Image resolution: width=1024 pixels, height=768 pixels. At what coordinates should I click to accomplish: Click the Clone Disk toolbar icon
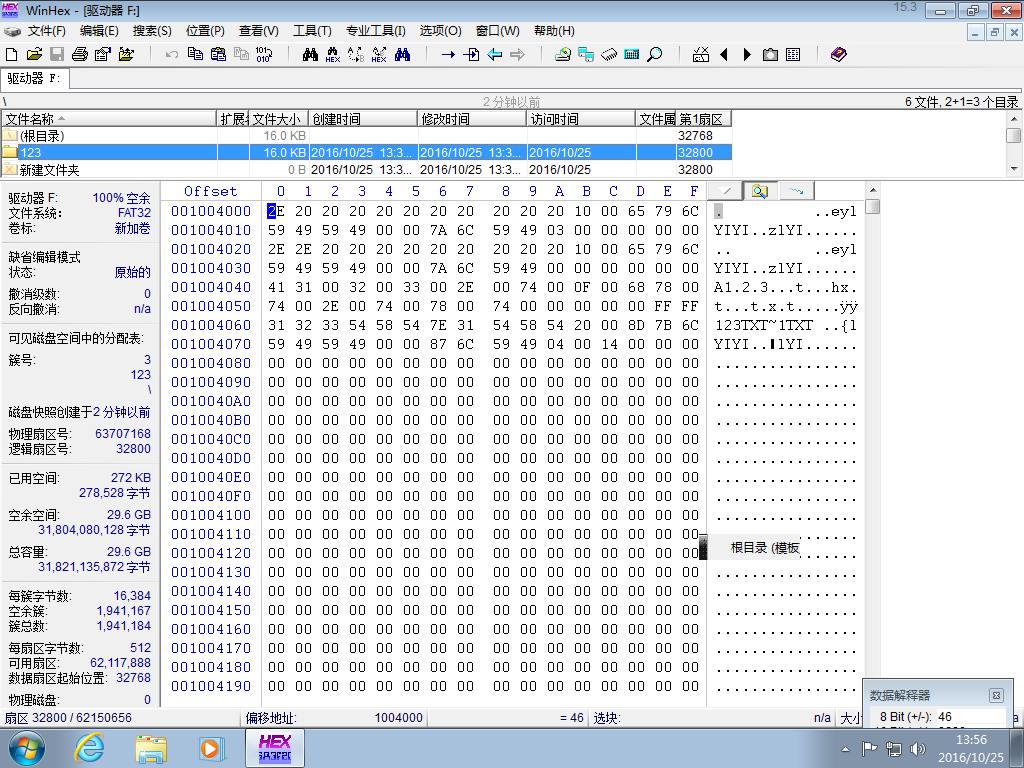586,54
